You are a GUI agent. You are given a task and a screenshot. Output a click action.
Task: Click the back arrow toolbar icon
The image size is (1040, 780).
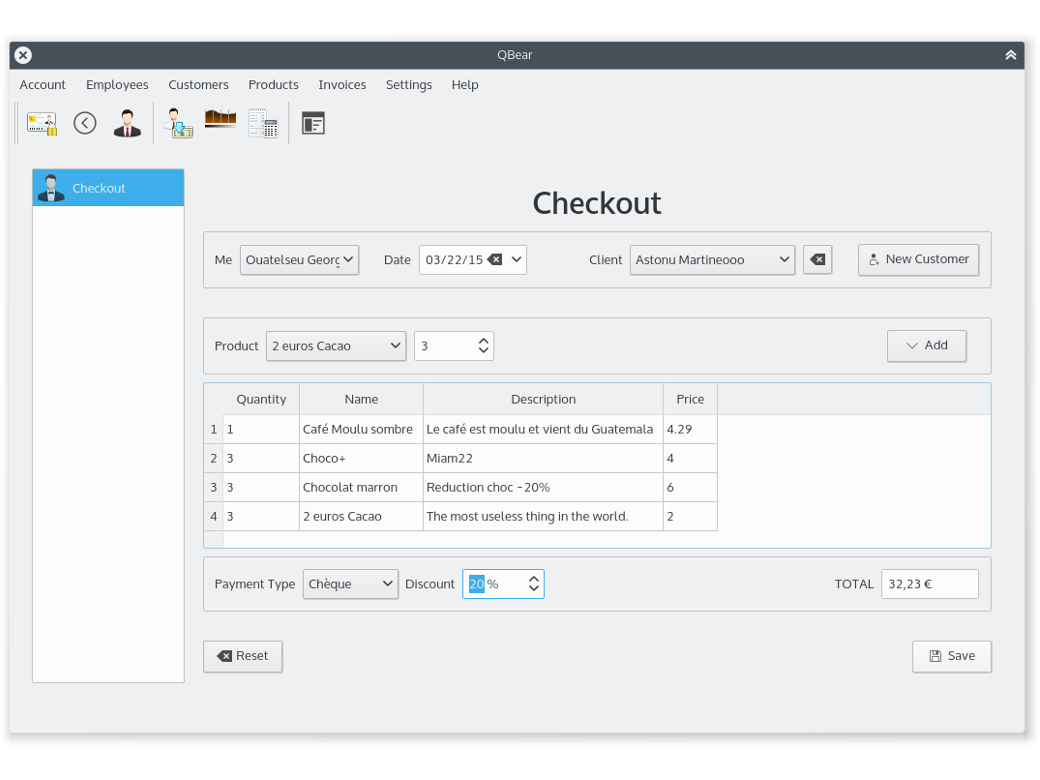(84, 122)
